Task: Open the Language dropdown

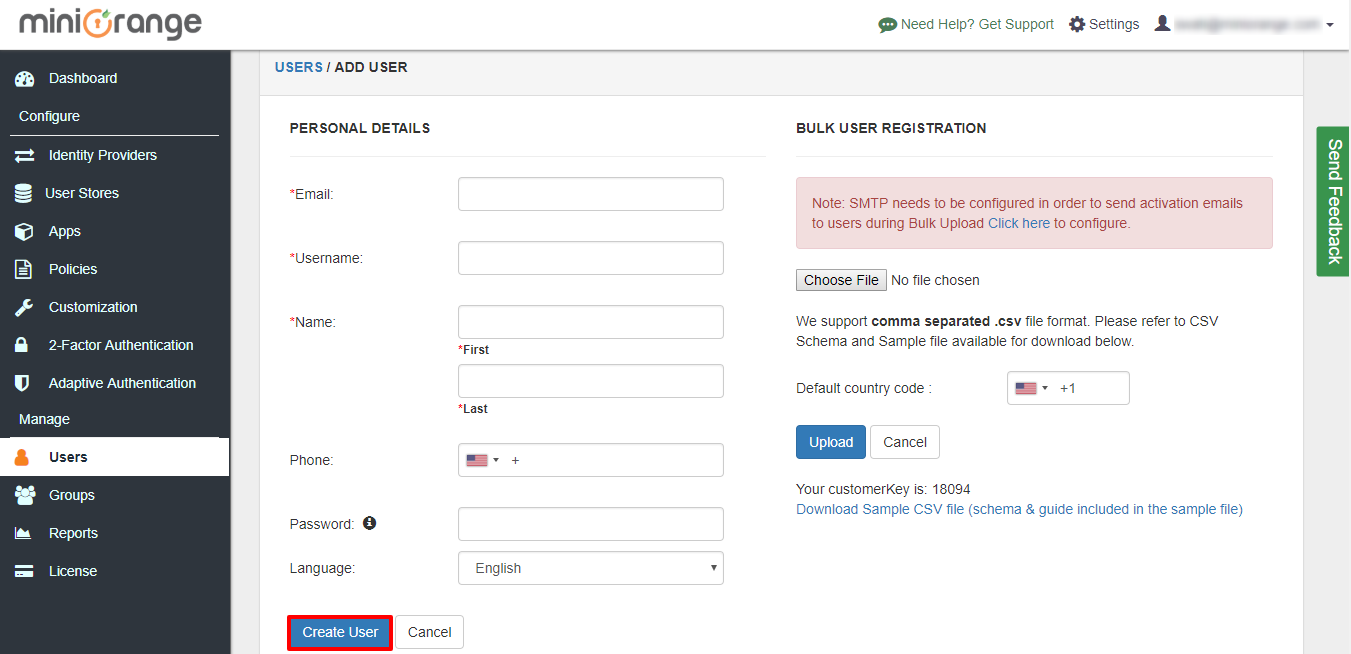Action: [590, 568]
